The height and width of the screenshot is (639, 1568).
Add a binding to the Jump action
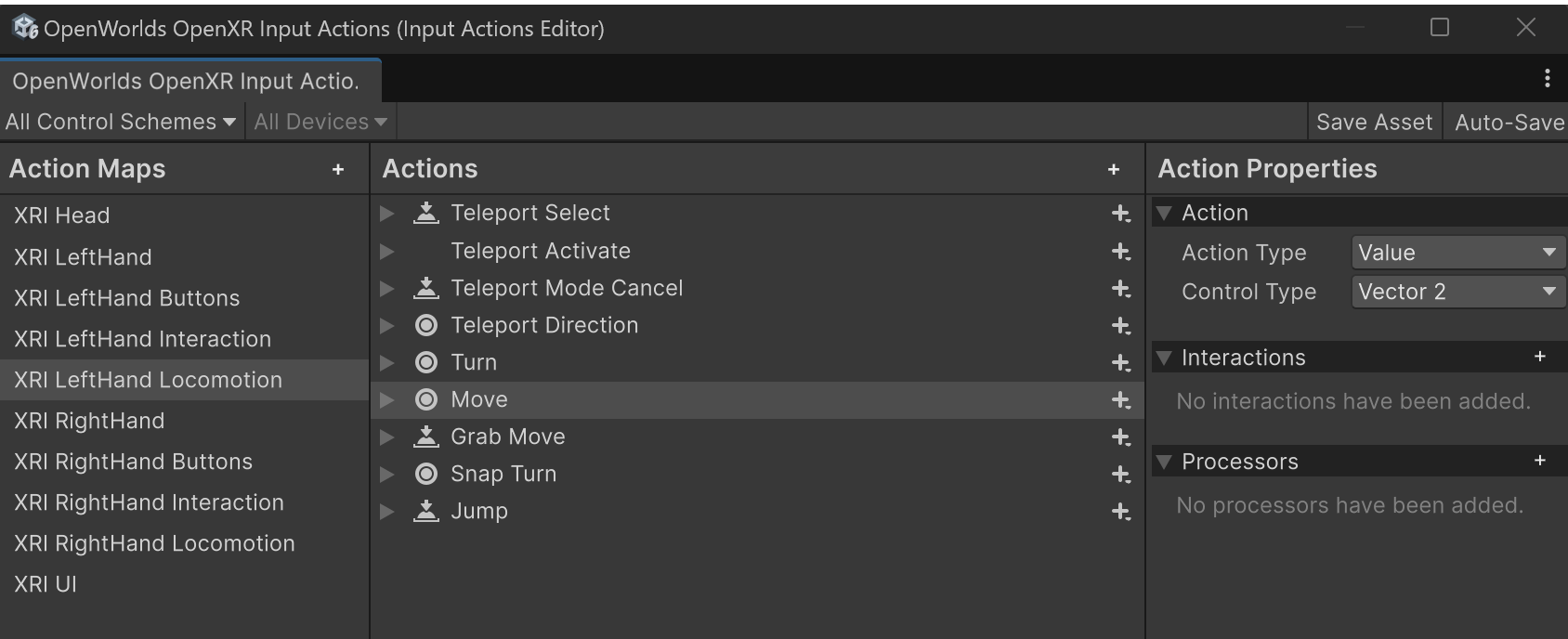(x=1121, y=512)
